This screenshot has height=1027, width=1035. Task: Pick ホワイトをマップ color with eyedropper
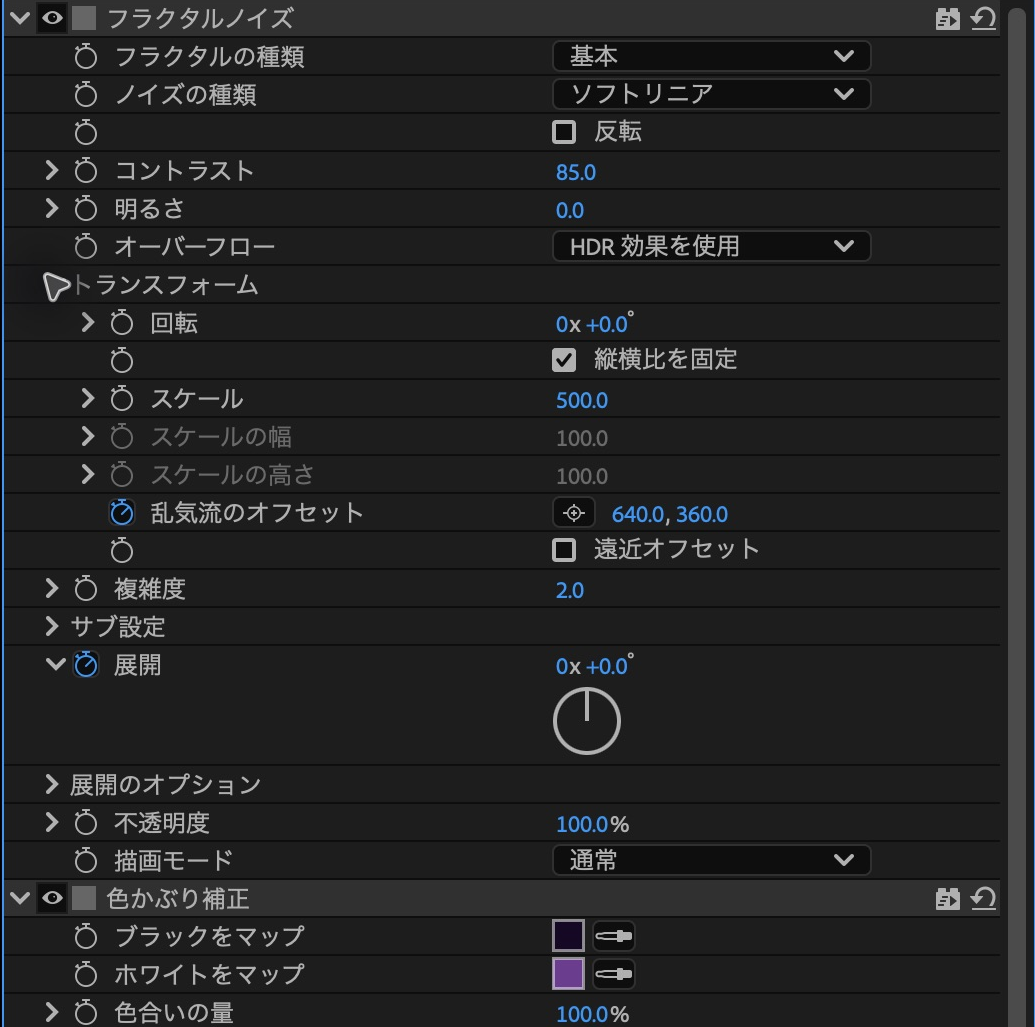(x=614, y=974)
